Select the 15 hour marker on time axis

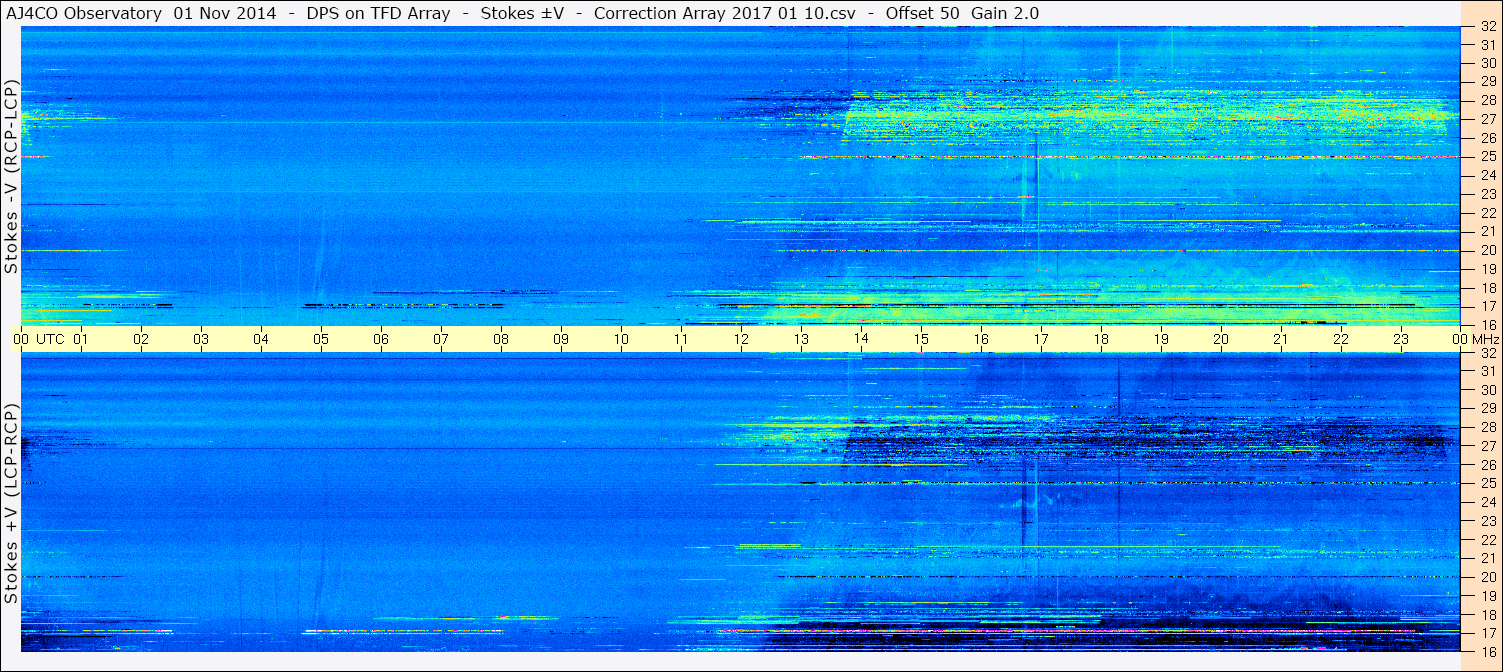[x=921, y=339]
